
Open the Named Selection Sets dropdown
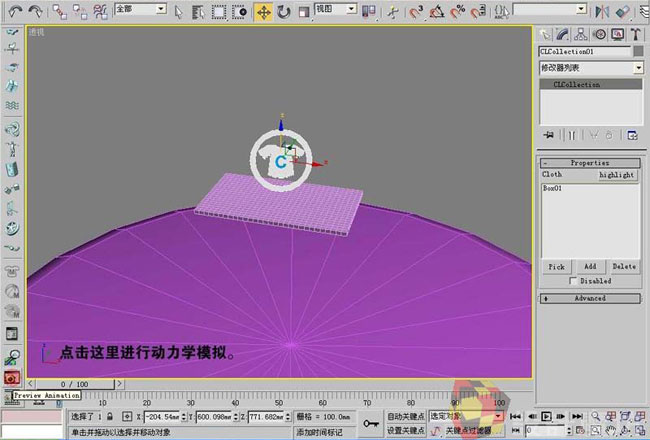[x=581, y=9]
